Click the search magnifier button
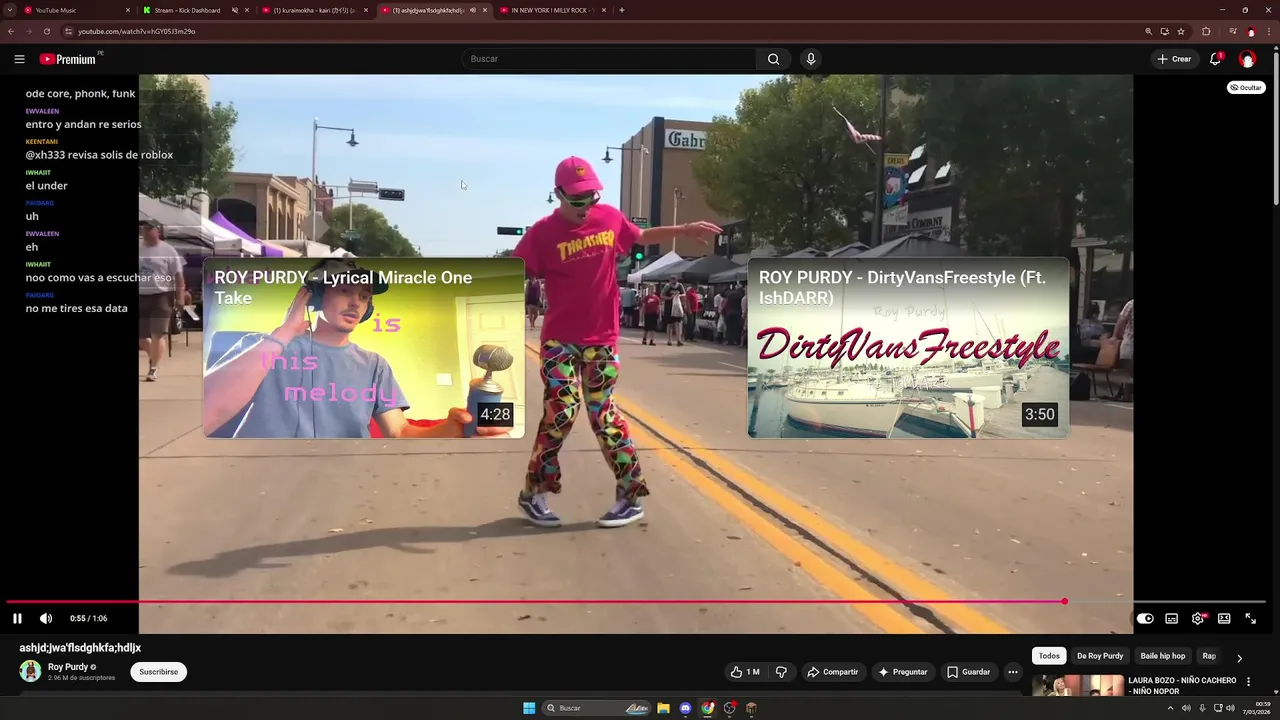Viewport: 1280px width, 720px height. click(773, 59)
